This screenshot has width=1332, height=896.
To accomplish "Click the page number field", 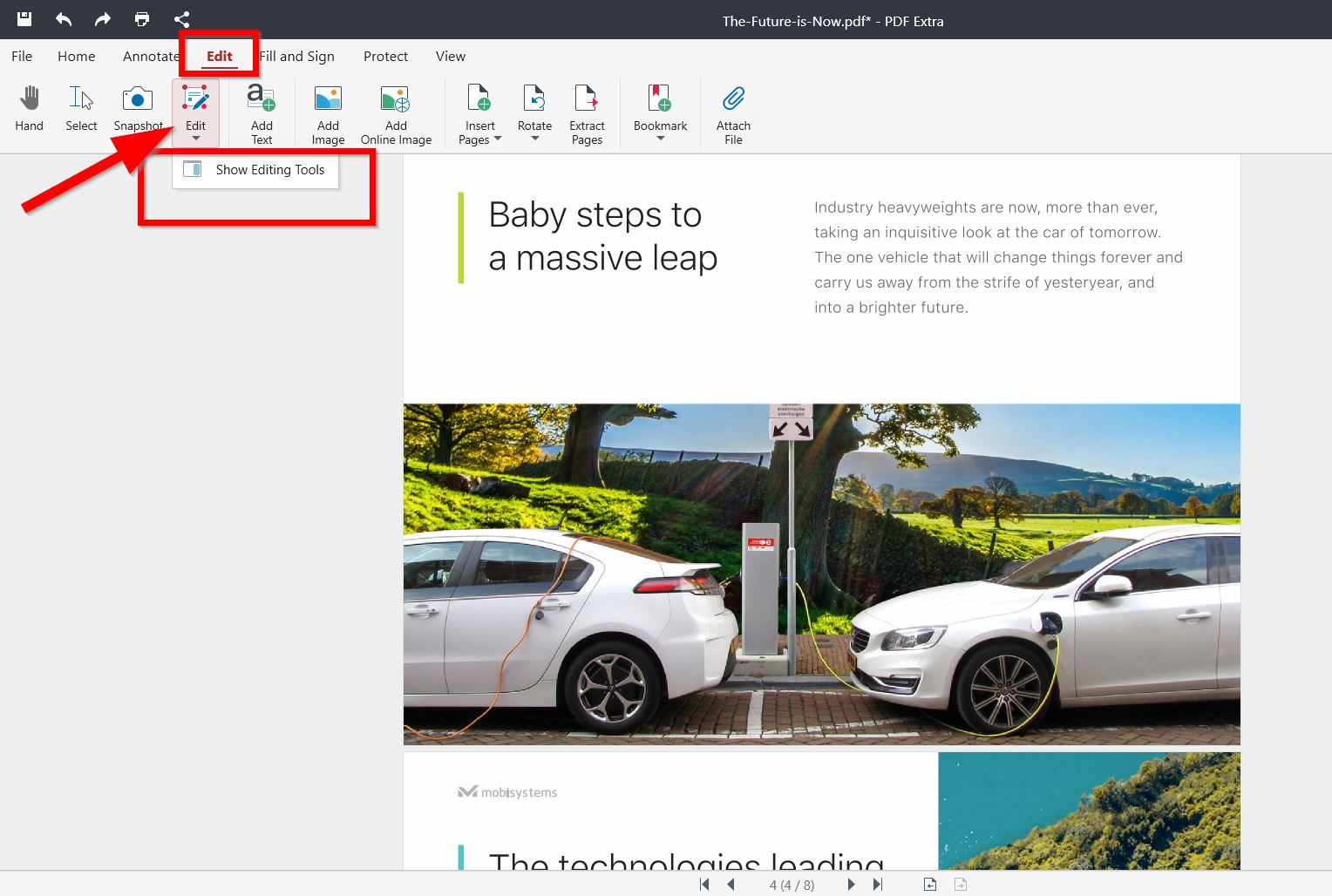I will point(792,885).
